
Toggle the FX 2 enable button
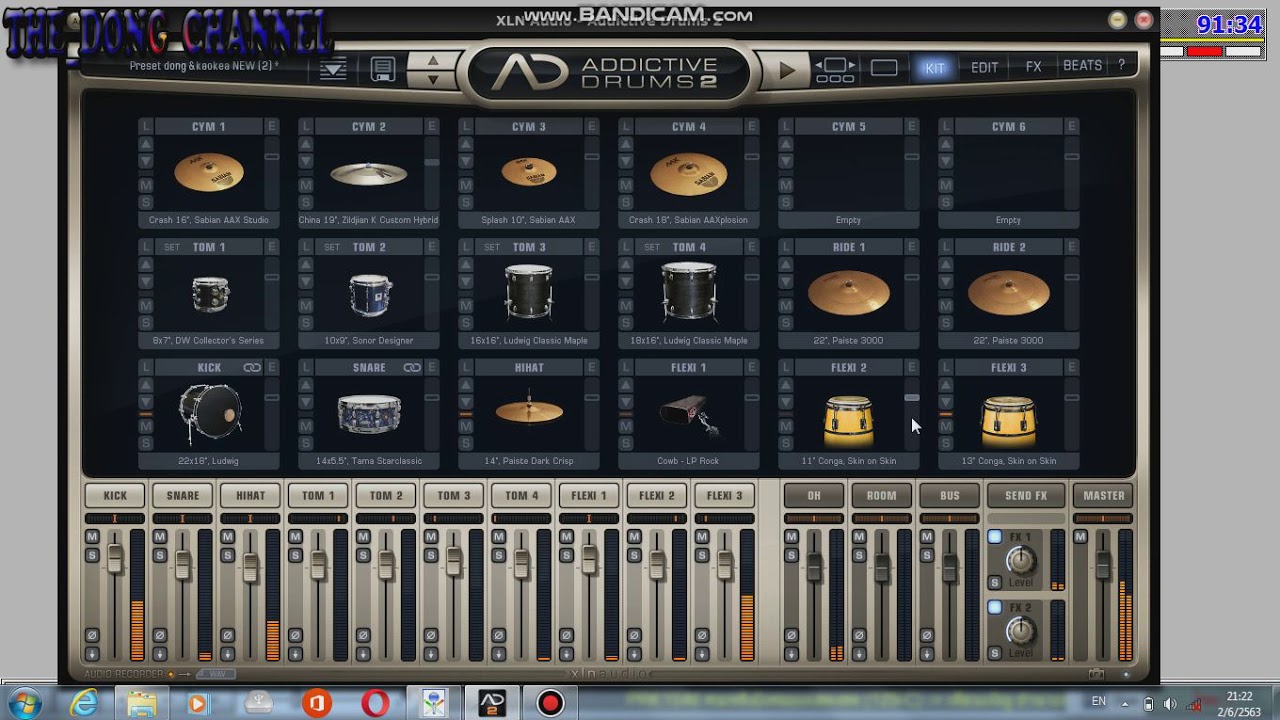pyautogui.click(x=994, y=607)
